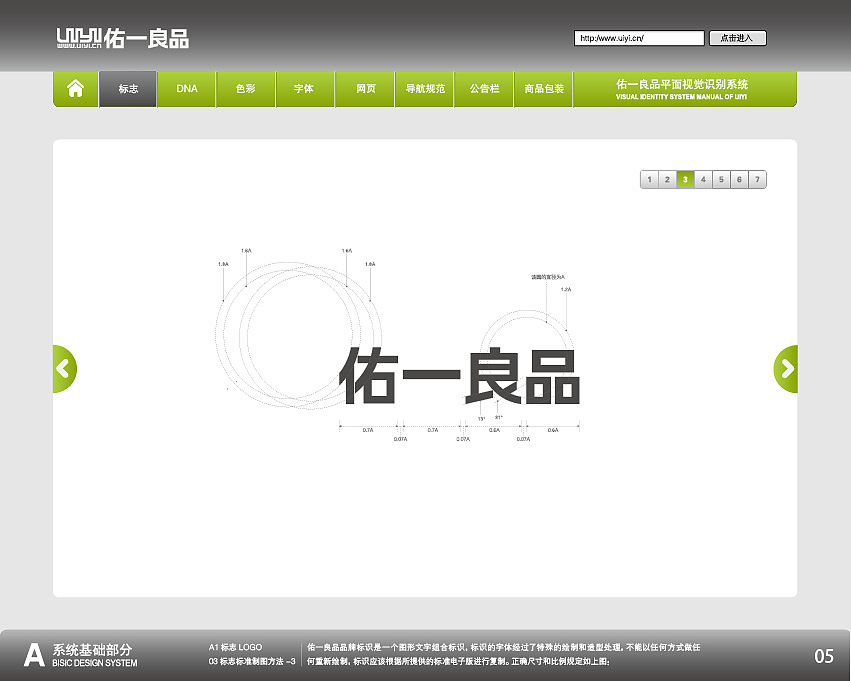Focus the http://www.uiyi.cn/ URL field
Image resolution: width=851 pixels, height=681 pixels.
click(639, 38)
